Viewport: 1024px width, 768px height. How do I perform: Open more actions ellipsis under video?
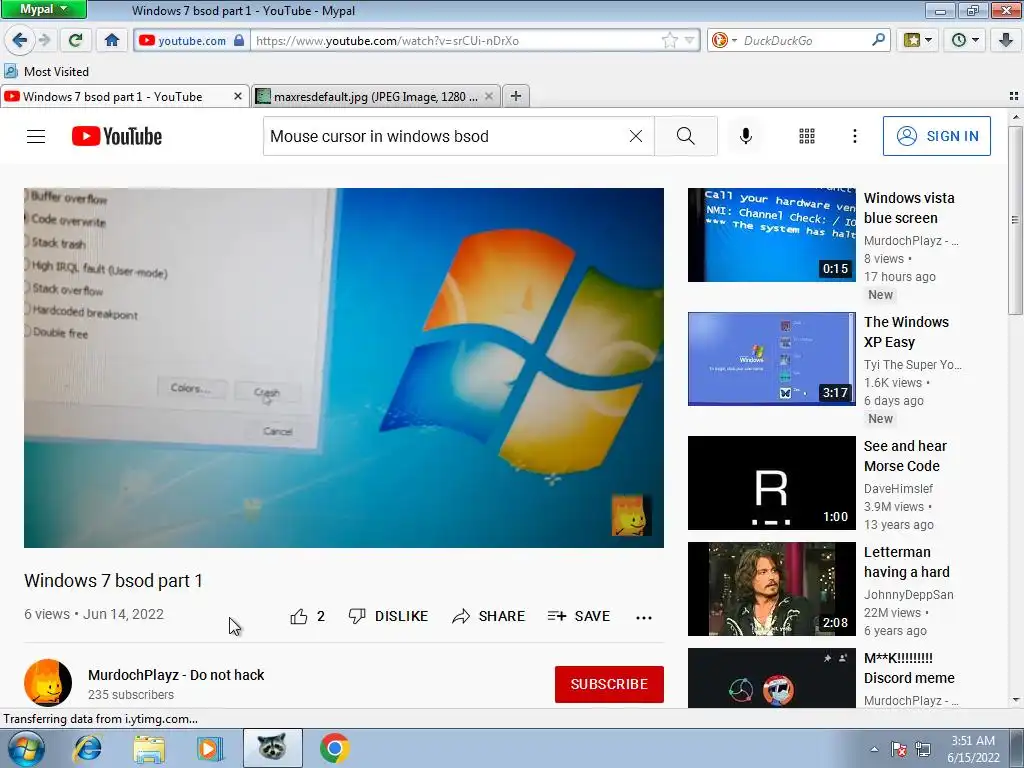[x=644, y=616]
